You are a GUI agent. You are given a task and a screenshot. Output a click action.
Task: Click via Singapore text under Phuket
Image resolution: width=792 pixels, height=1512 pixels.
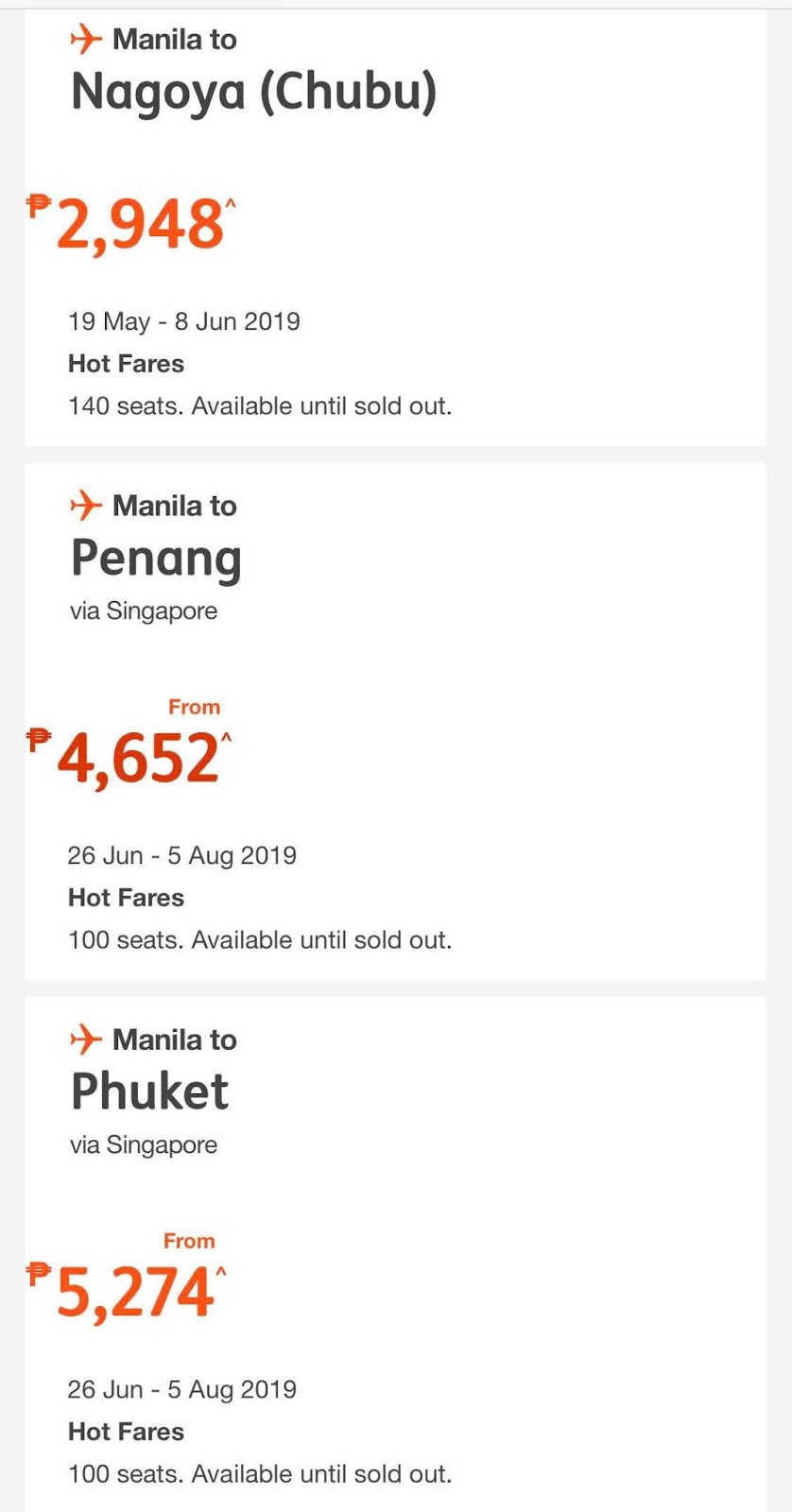point(143,1145)
